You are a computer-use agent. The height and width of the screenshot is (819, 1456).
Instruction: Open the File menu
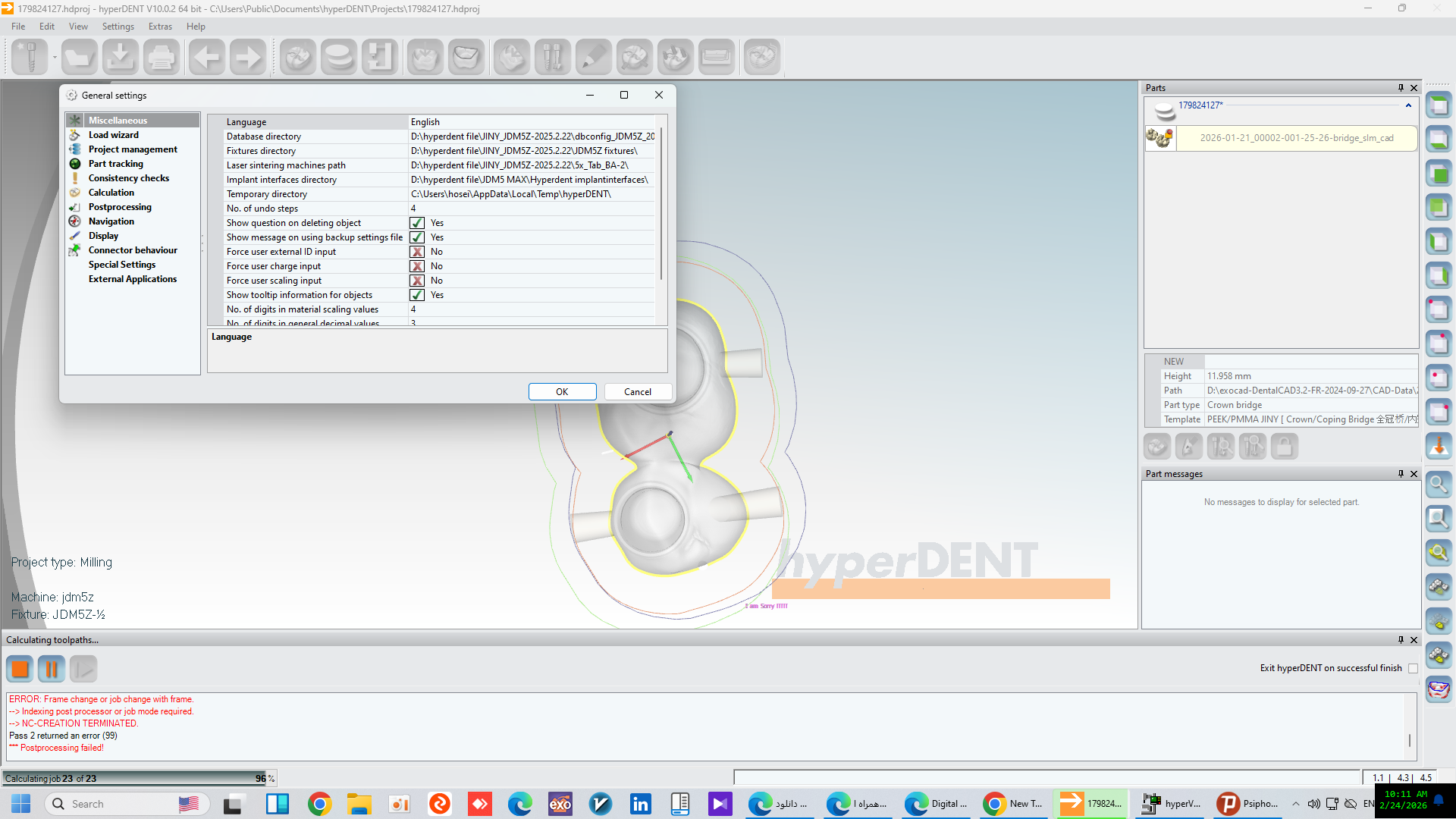point(18,27)
